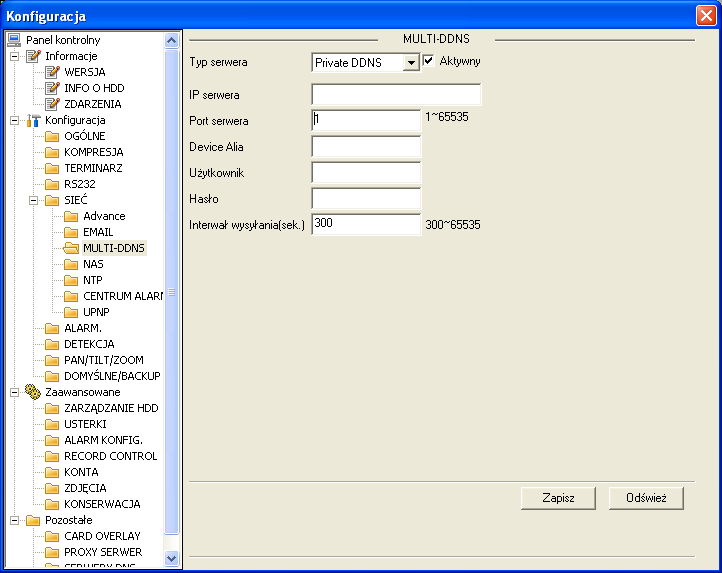Click the Użytkownik input field

pyautogui.click(x=366, y=173)
